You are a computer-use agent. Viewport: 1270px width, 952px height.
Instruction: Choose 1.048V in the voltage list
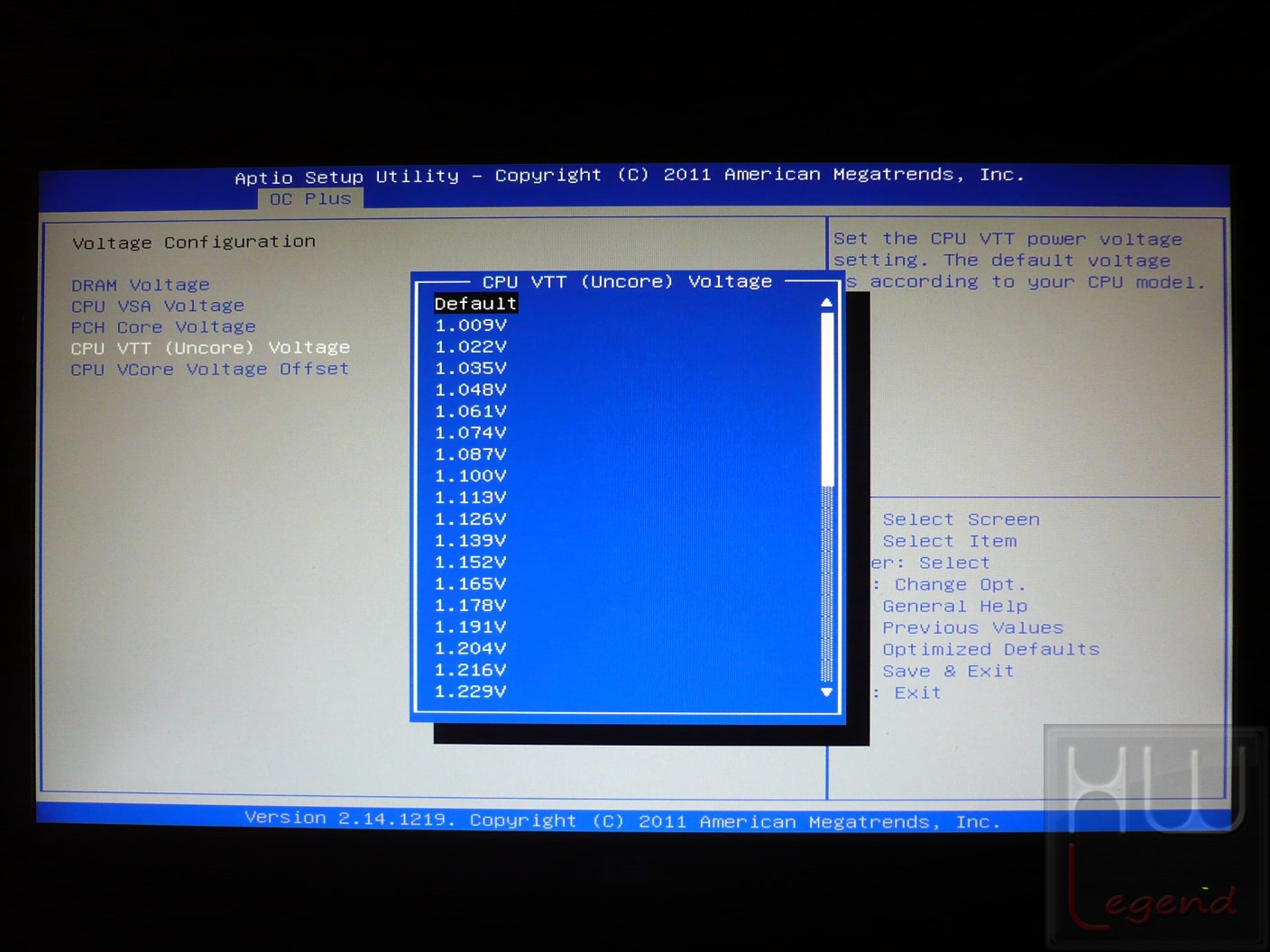(x=471, y=390)
